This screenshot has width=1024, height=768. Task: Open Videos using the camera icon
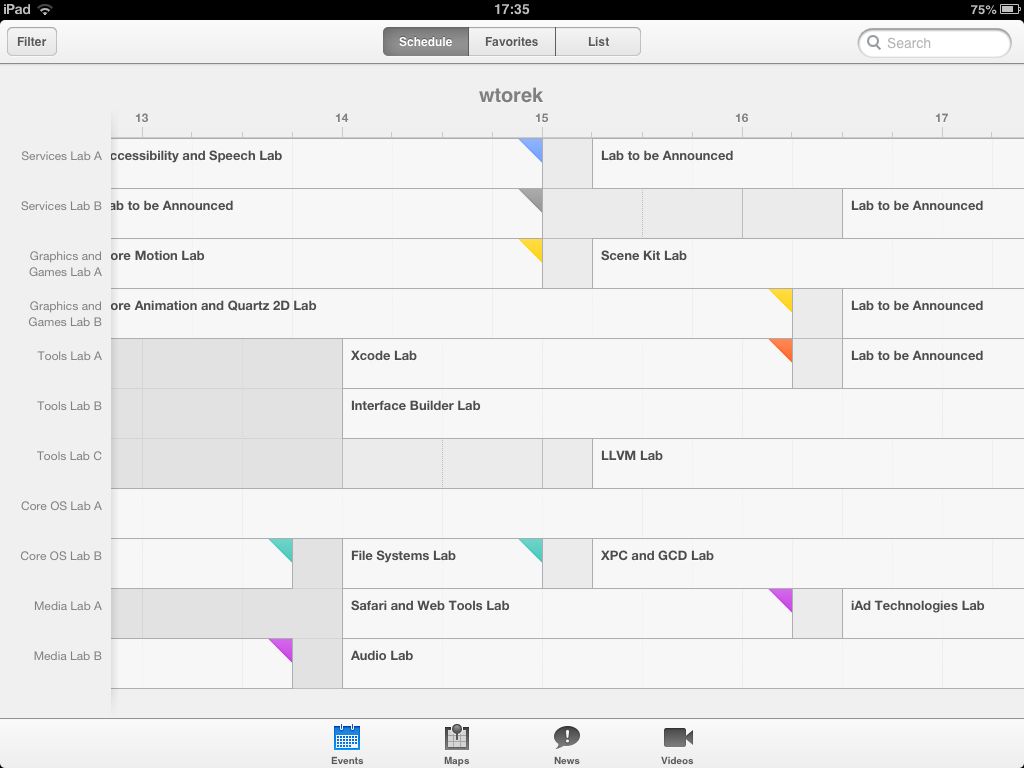pyautogui.click(x=677, y=740)
